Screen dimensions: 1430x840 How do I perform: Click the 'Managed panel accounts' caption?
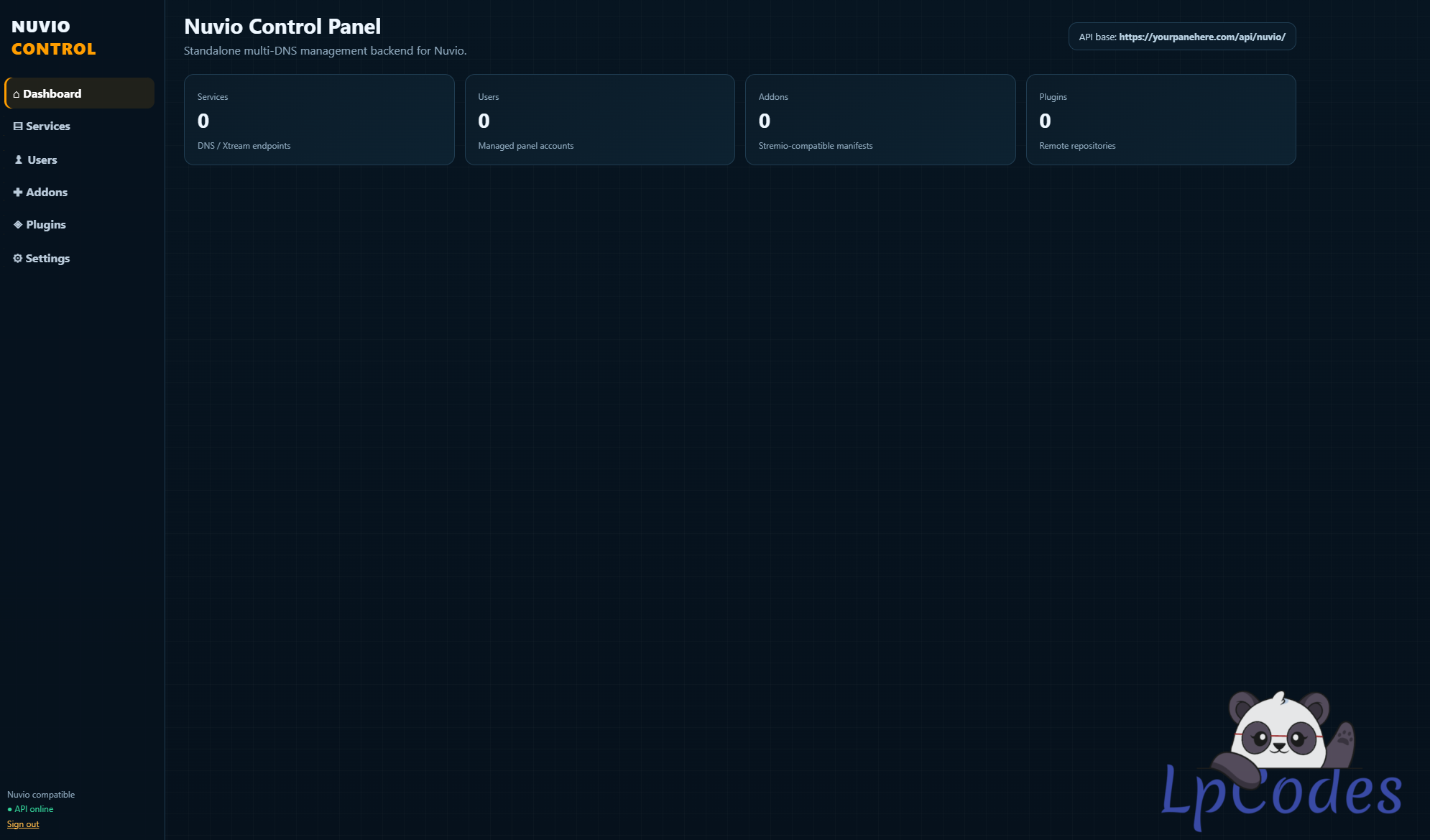tap(526, 146)
